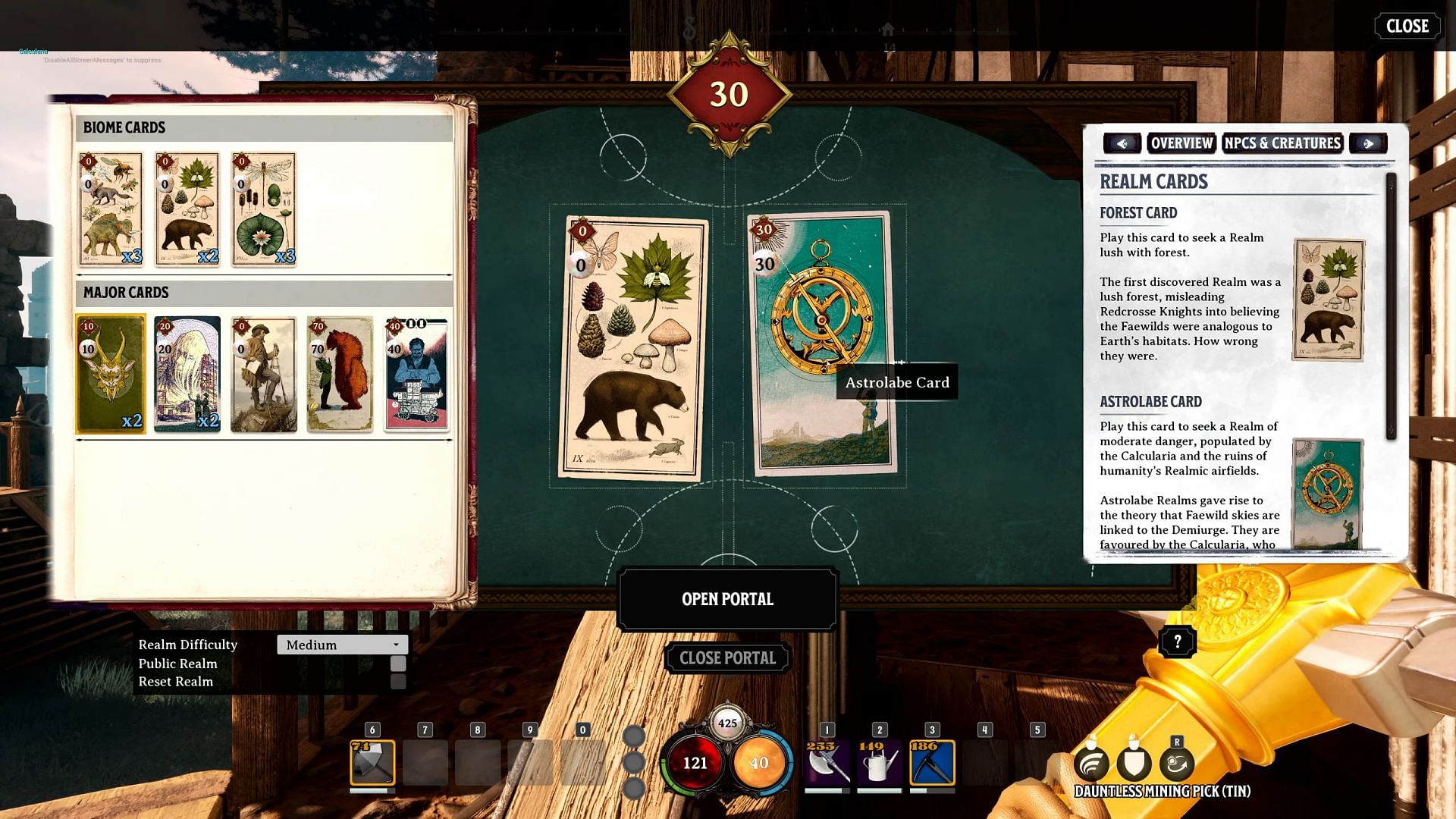Click the CLOSE PORTAL button
The height and width of the screenshot is (819, 1456).
(728, 657)
